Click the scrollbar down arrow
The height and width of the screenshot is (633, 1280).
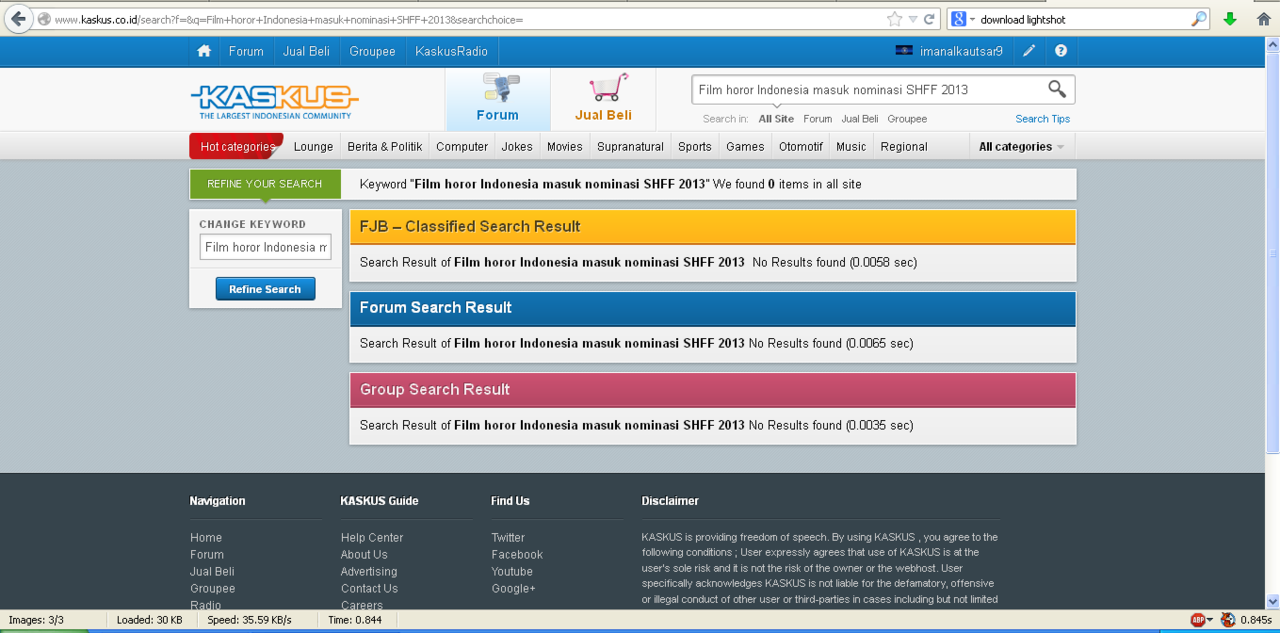[1272, 601]
